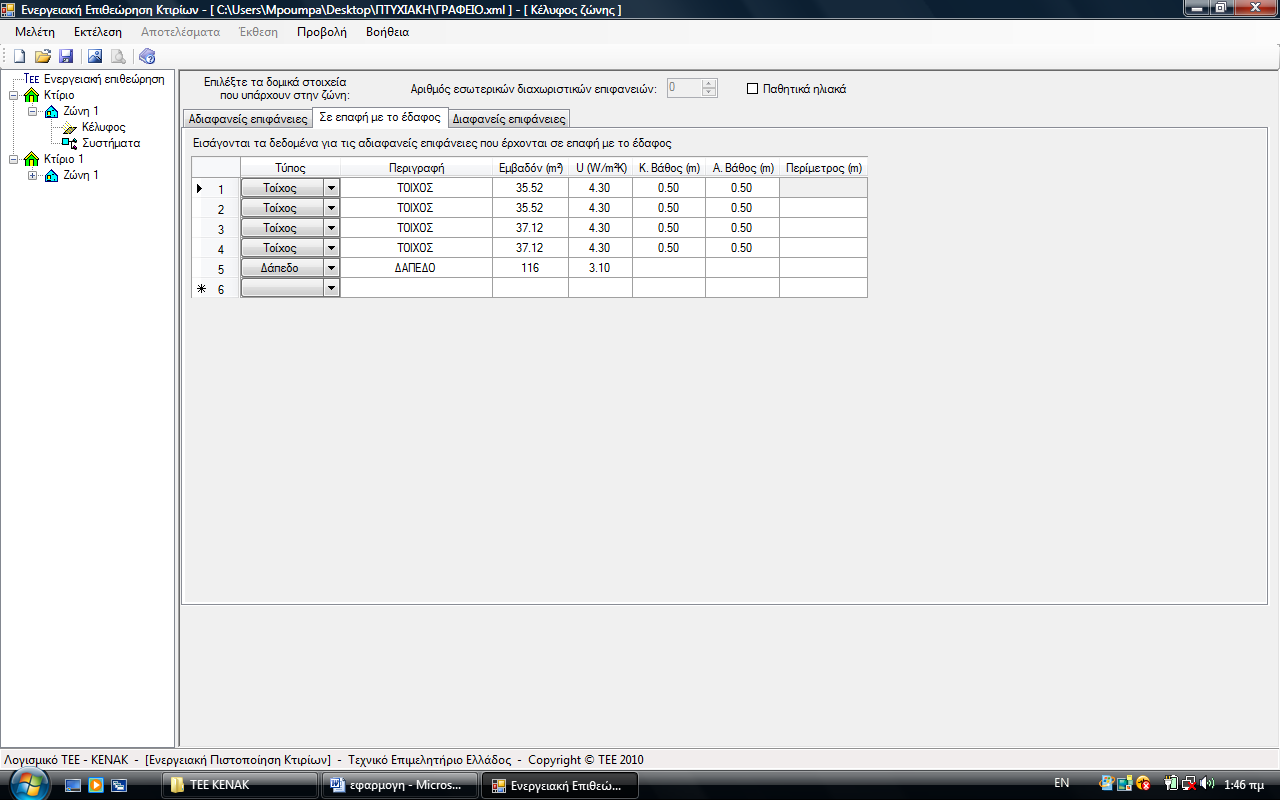Click the New study toolbar icon
The height and width of the screenshot is (800, 1280).
coord(20,56)
